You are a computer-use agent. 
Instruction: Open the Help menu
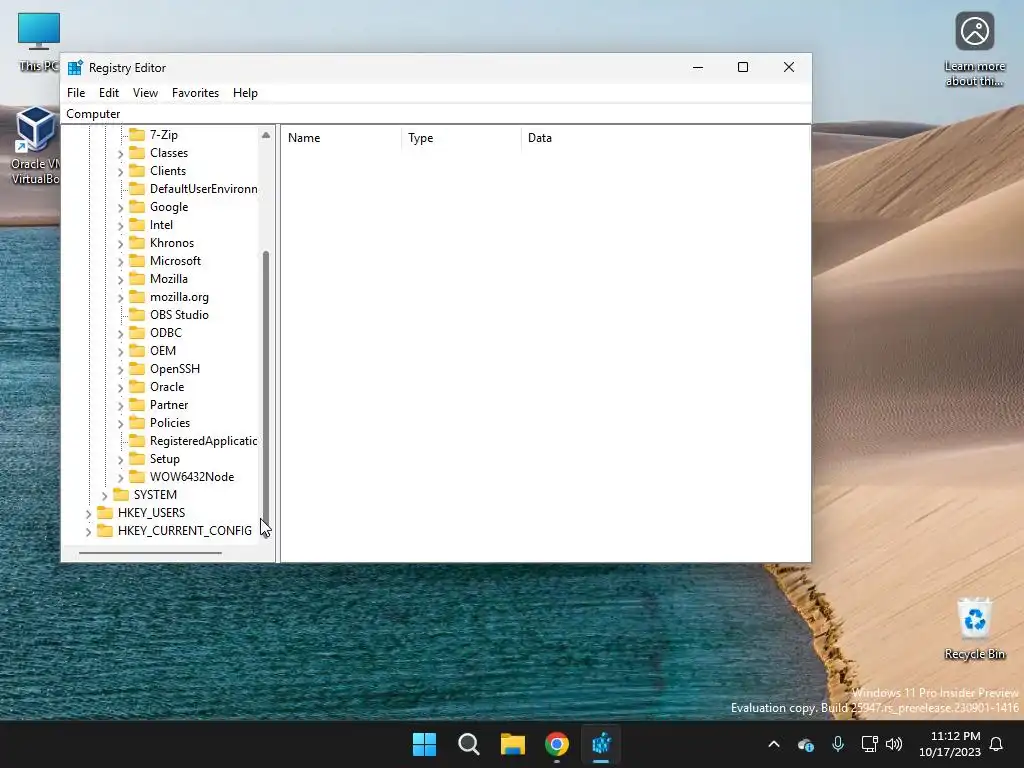(x=245, y=93)
